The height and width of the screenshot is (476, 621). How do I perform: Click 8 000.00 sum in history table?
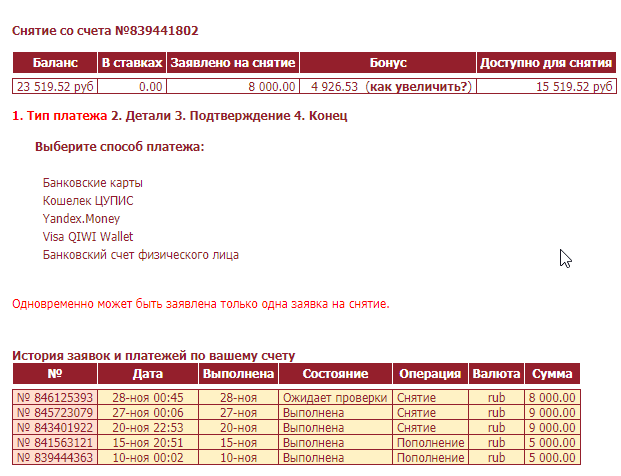552,398
